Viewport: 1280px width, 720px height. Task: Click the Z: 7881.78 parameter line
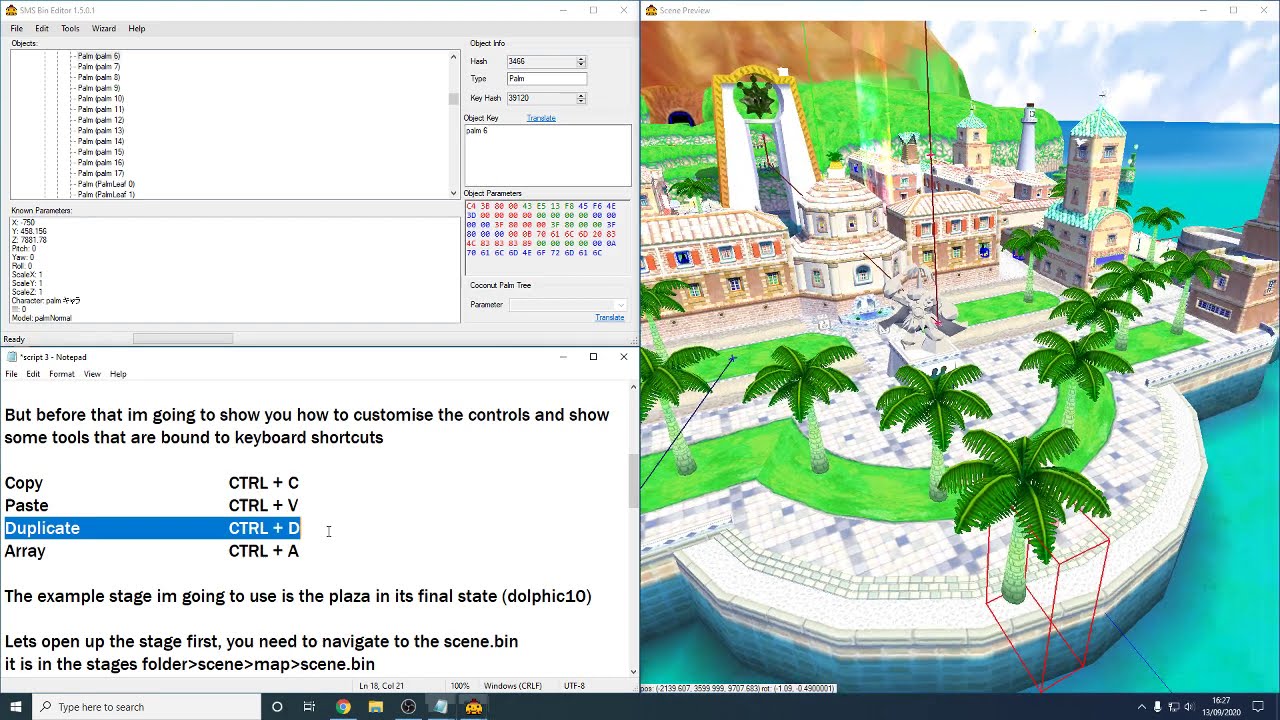coord(29,240)
